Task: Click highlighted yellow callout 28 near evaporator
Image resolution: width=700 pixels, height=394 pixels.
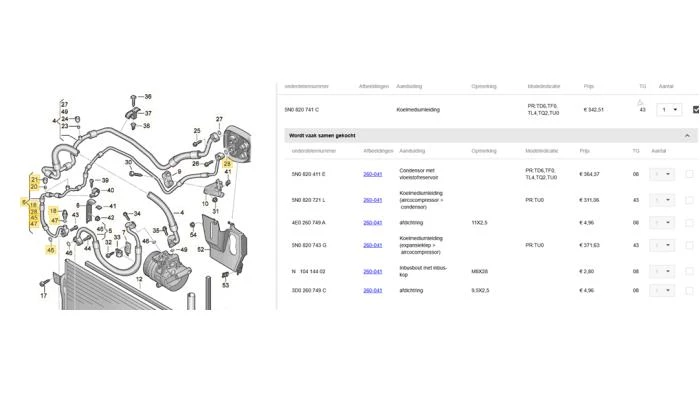Action: (x=227, y=164)
